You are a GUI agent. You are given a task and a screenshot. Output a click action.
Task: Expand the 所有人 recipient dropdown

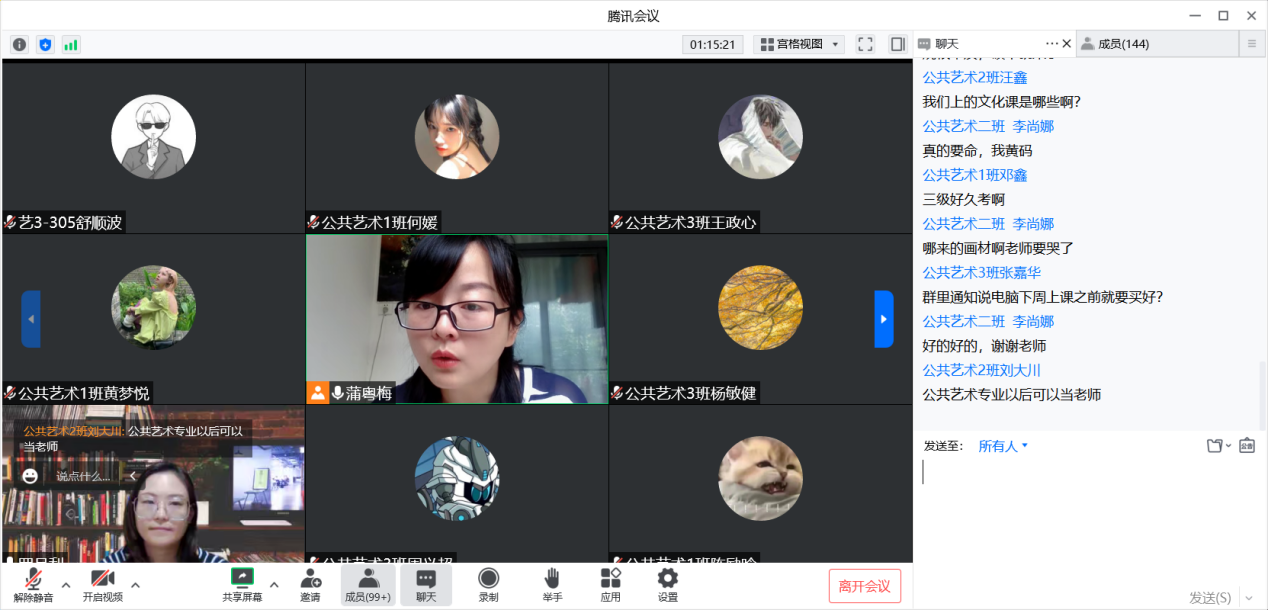(x=1003, y=446)
